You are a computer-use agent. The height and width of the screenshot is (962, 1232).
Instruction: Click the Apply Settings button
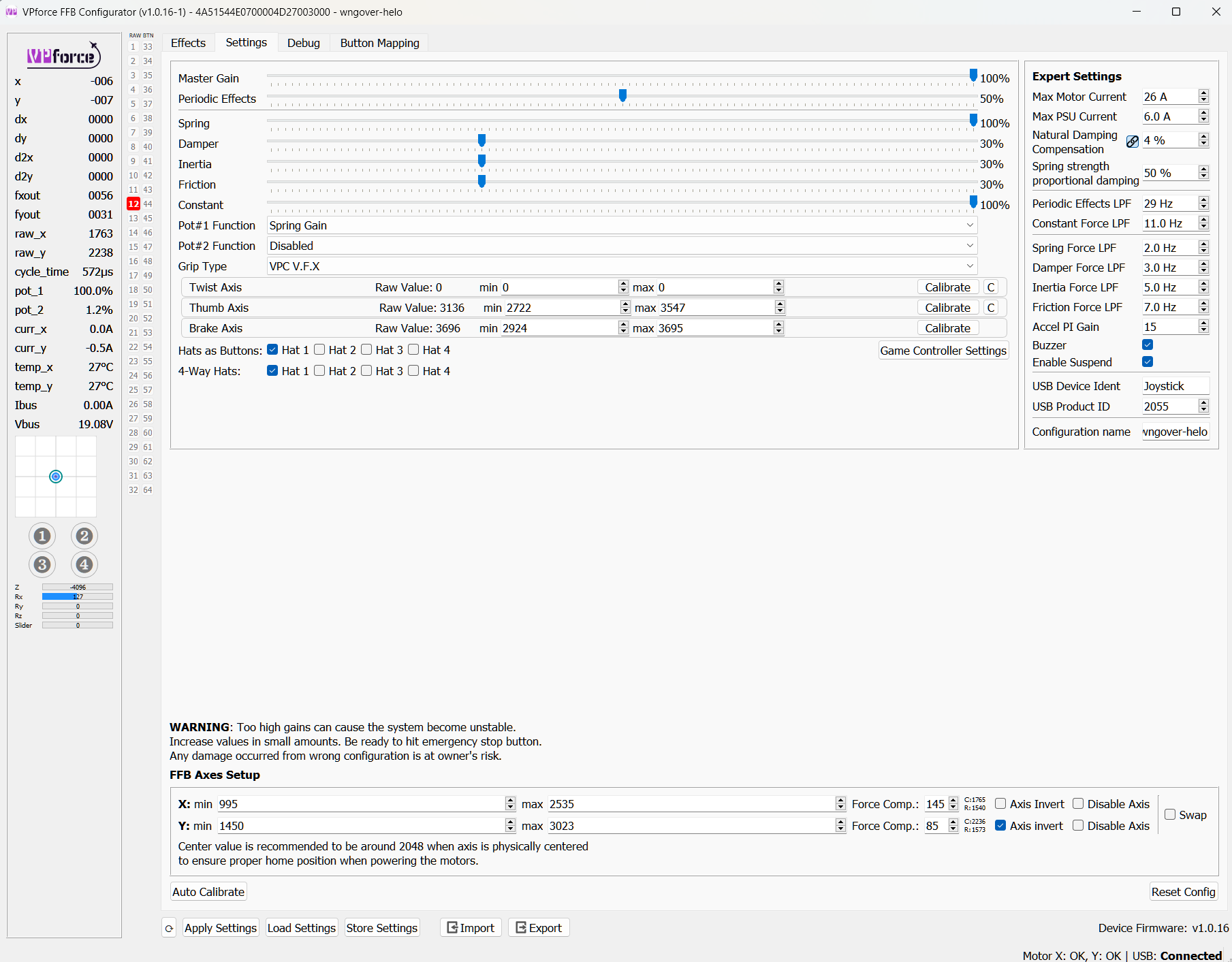pos(221,928)
